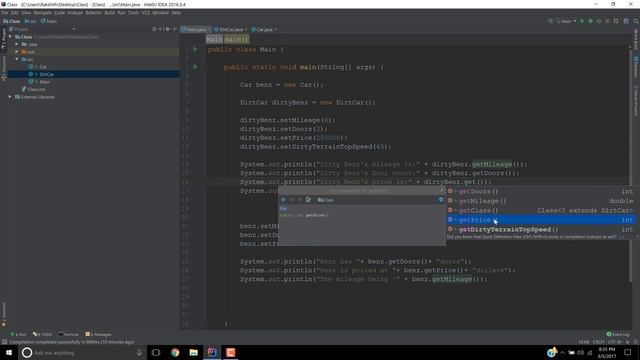Open the Navigate menu
Image resolution: width=640 pixels, height=360 pixels.
click(x=42, y=13)
